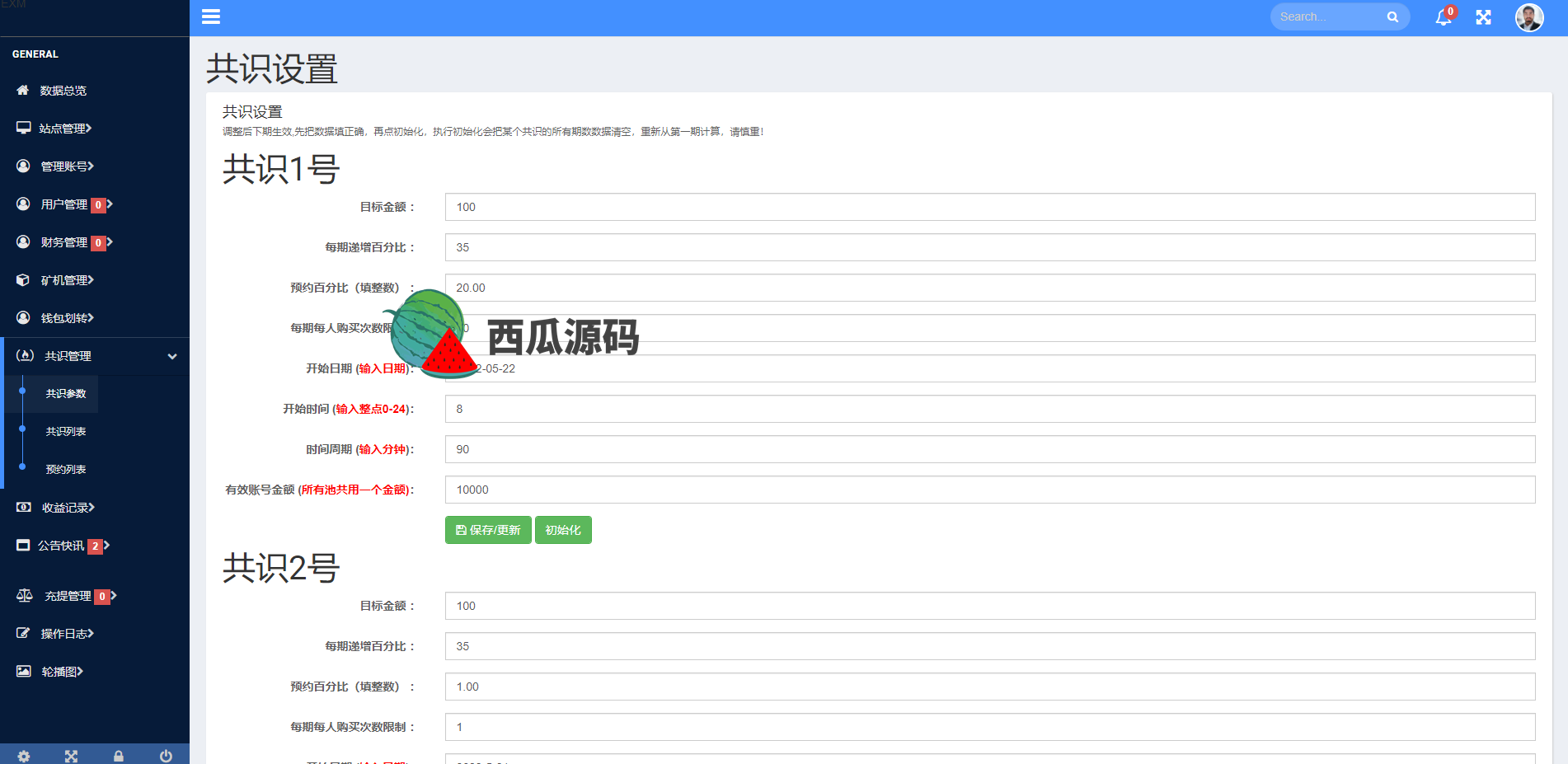Image resolution: width=1568 pixels, height=764 pixels.
Task: Click user icon beside 钱包划转
Action: (23, 317)
